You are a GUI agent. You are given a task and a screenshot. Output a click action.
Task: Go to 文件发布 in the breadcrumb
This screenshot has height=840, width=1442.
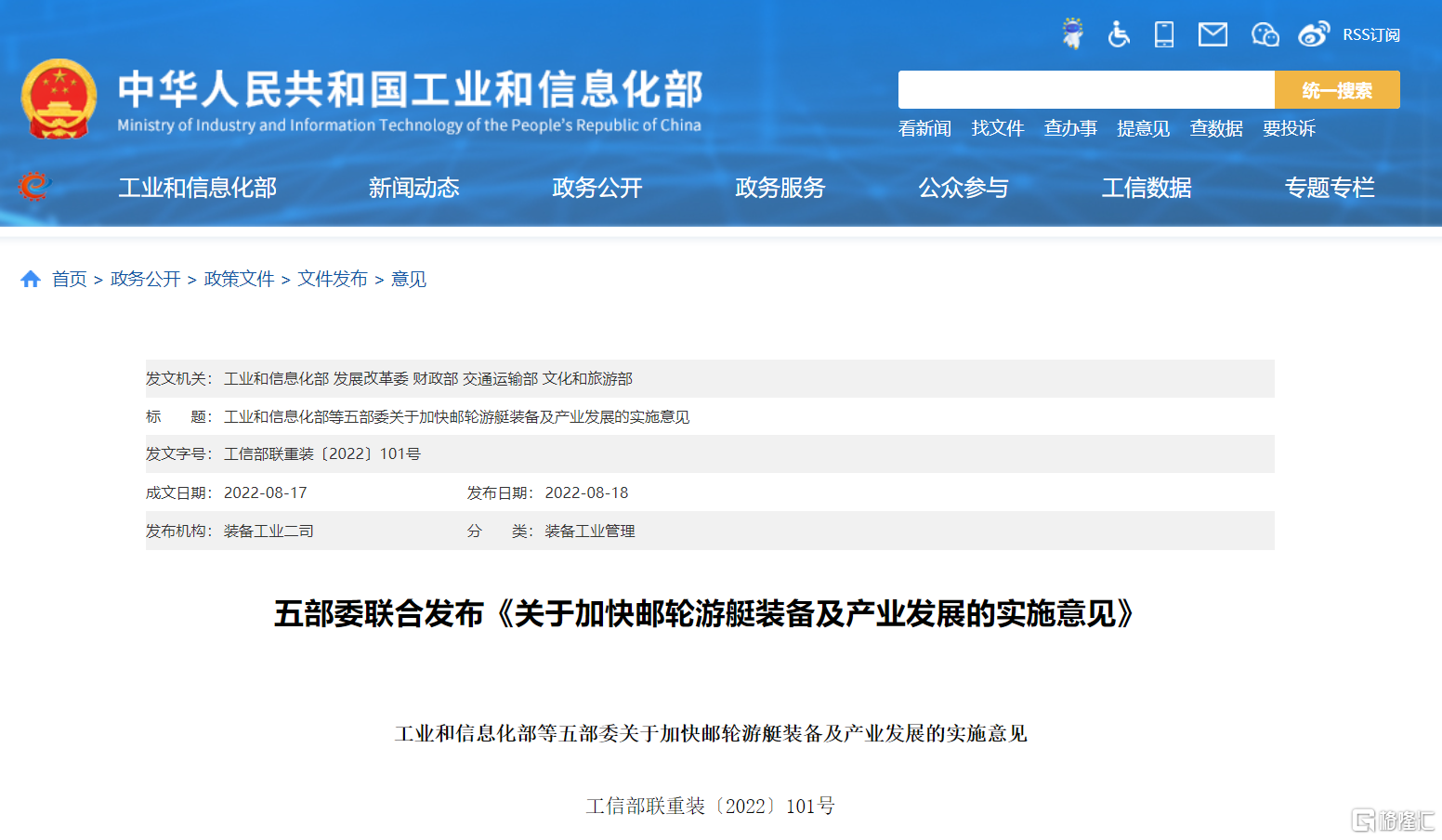click(x=333, y=279)
